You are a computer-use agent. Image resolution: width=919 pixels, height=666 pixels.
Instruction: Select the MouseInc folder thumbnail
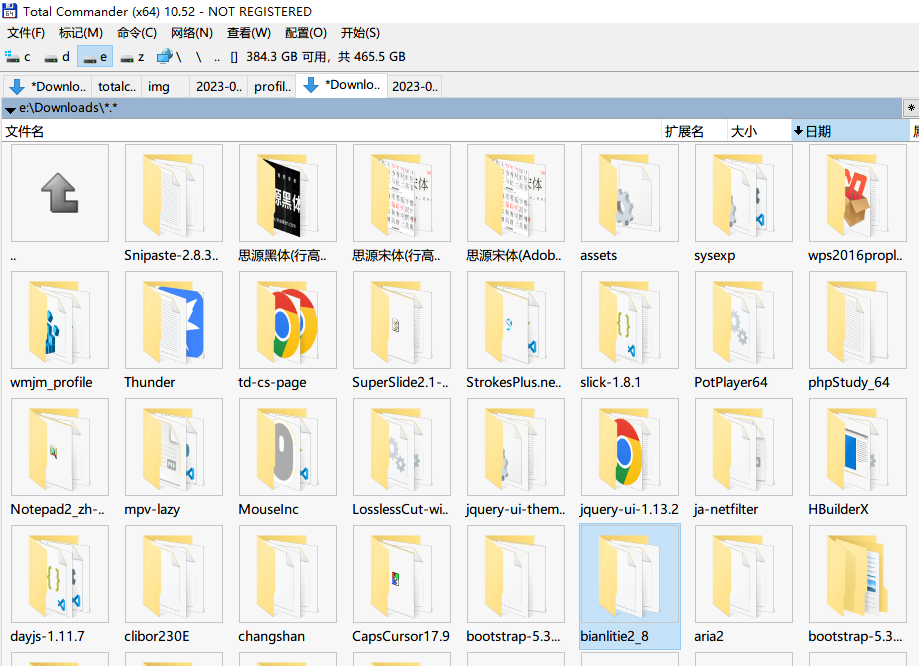coord(288,447)
